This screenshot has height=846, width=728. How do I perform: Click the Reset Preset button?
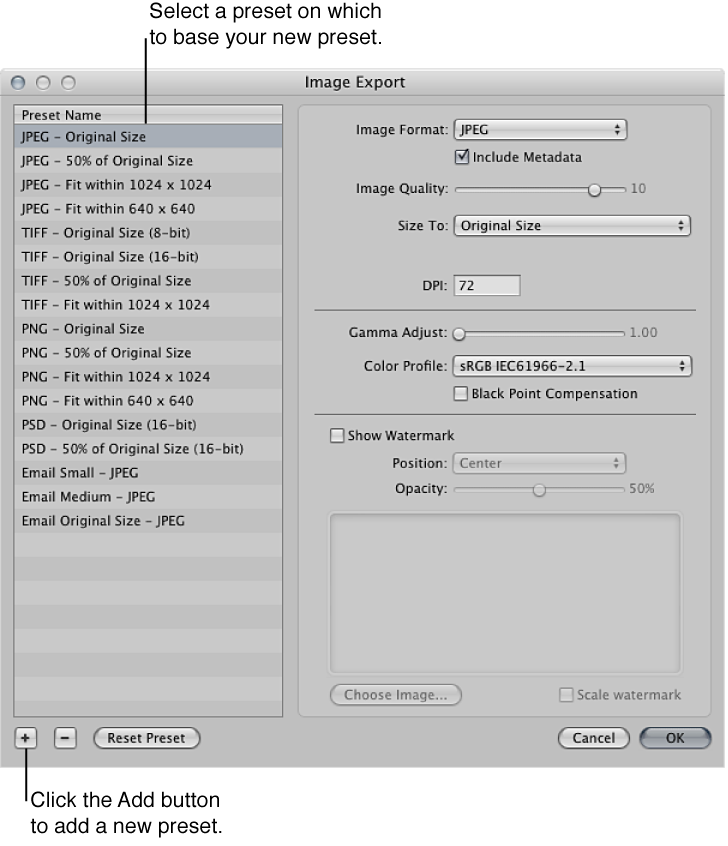pyautogui.click(x=146, y=738)
